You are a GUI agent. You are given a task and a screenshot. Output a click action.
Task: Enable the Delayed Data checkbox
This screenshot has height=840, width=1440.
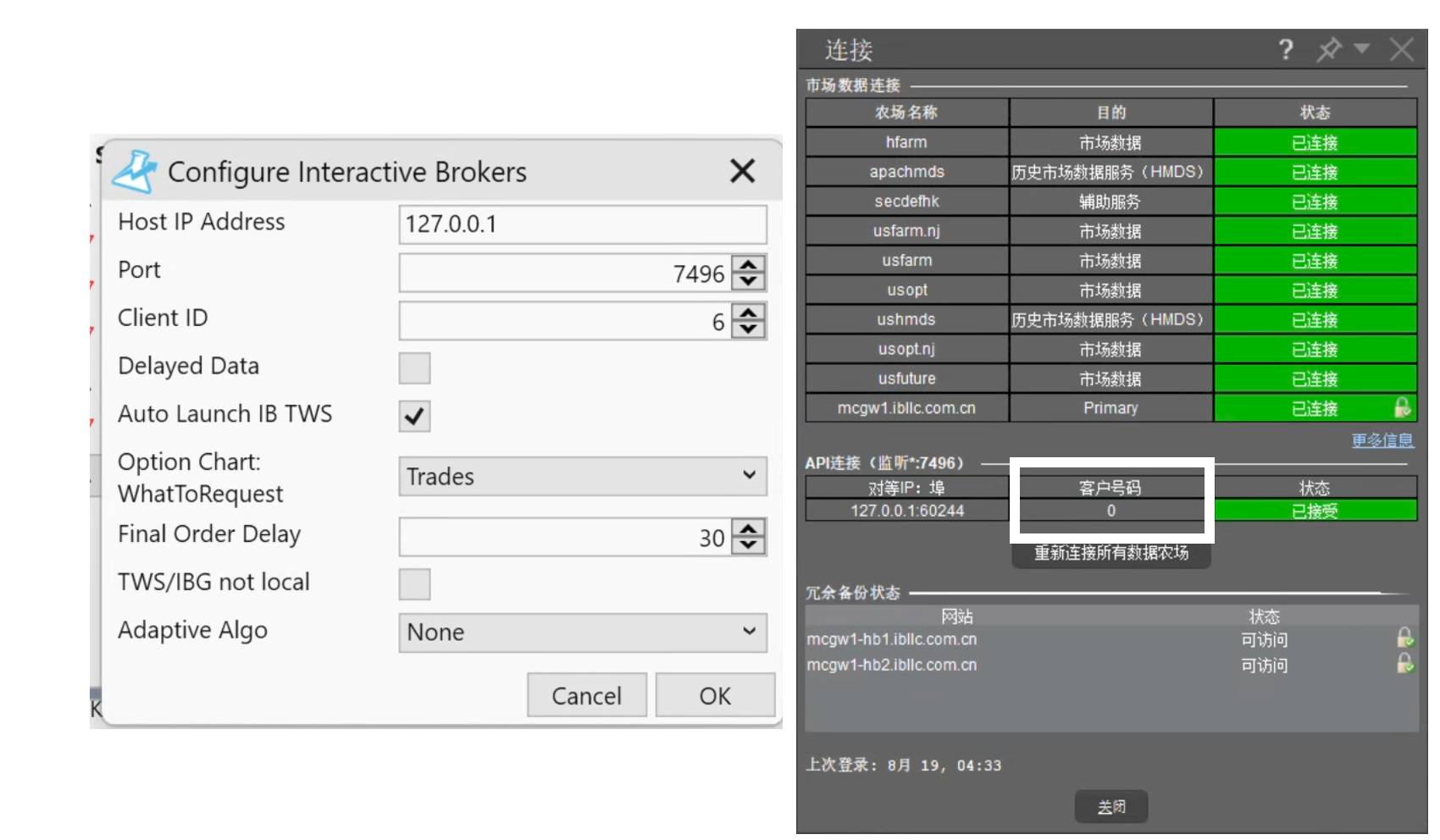[x=415, y=368]
